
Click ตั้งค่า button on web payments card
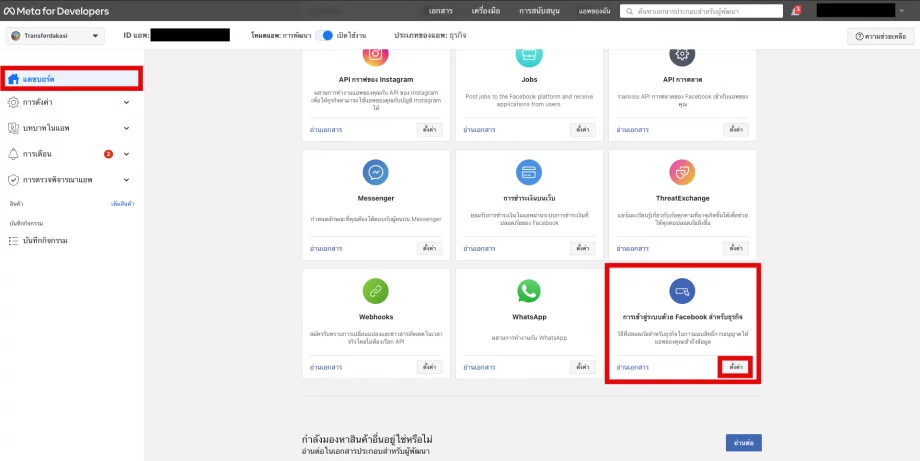[x=583, y=248]
